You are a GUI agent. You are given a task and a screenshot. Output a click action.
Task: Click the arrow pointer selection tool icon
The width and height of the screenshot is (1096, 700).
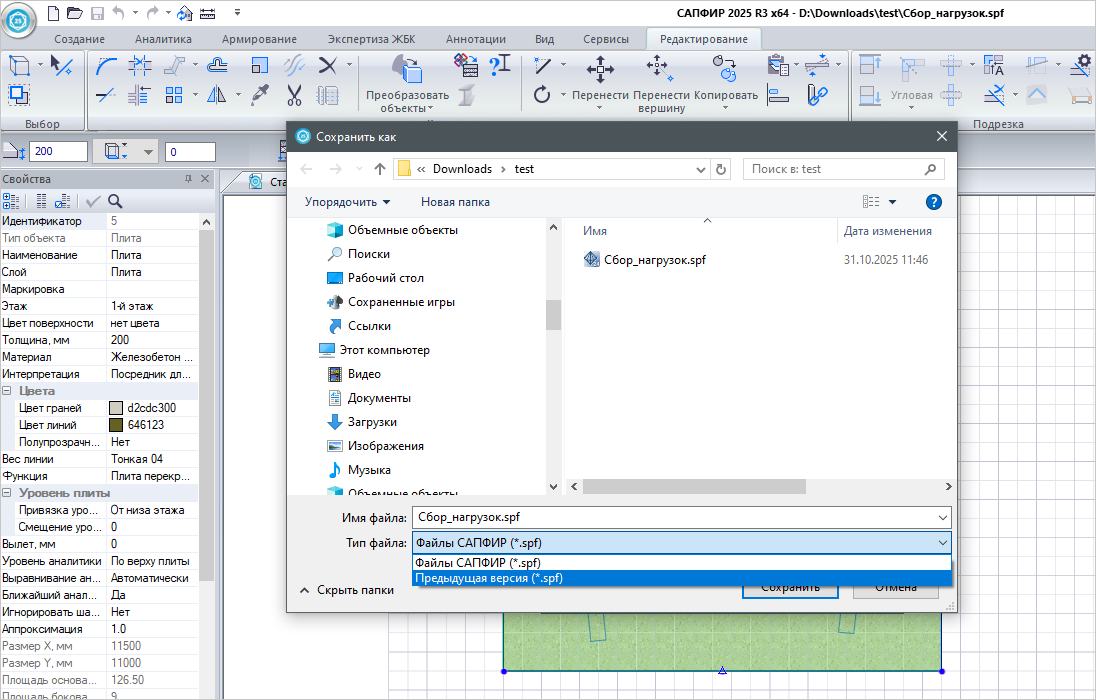62,66
